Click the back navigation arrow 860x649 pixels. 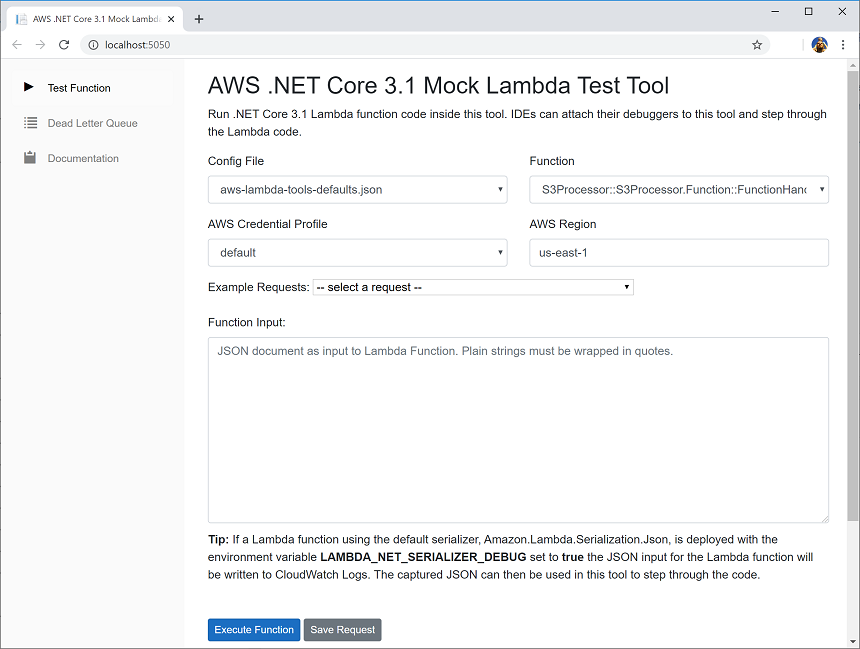[x=16, y=44]
